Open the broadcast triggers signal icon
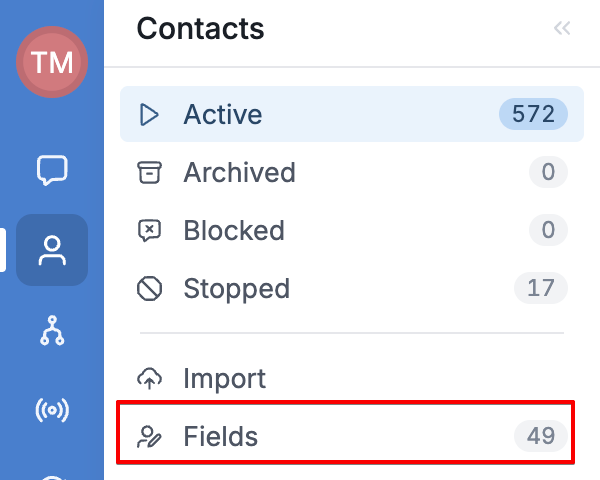The height and width of the screenshot is (480, 600). 52,410
